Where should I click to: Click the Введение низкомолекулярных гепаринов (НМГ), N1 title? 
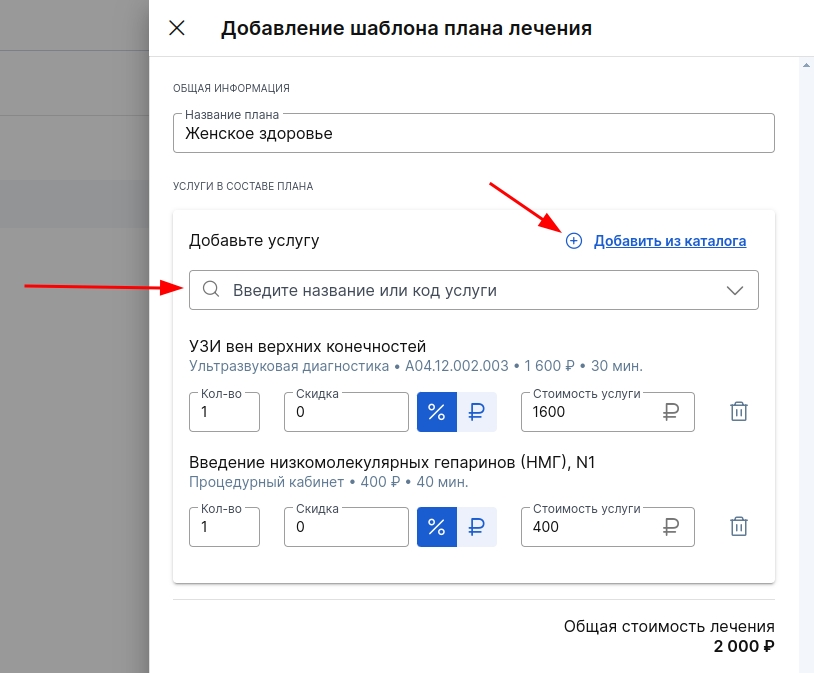tap(392, 462)
